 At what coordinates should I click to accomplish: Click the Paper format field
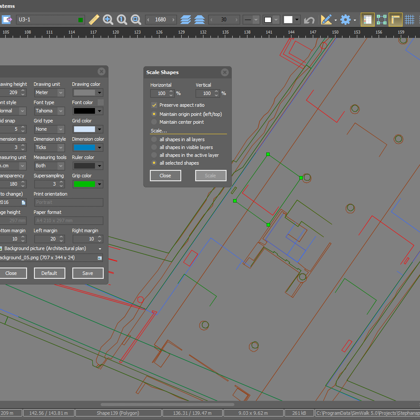point(69,221)
